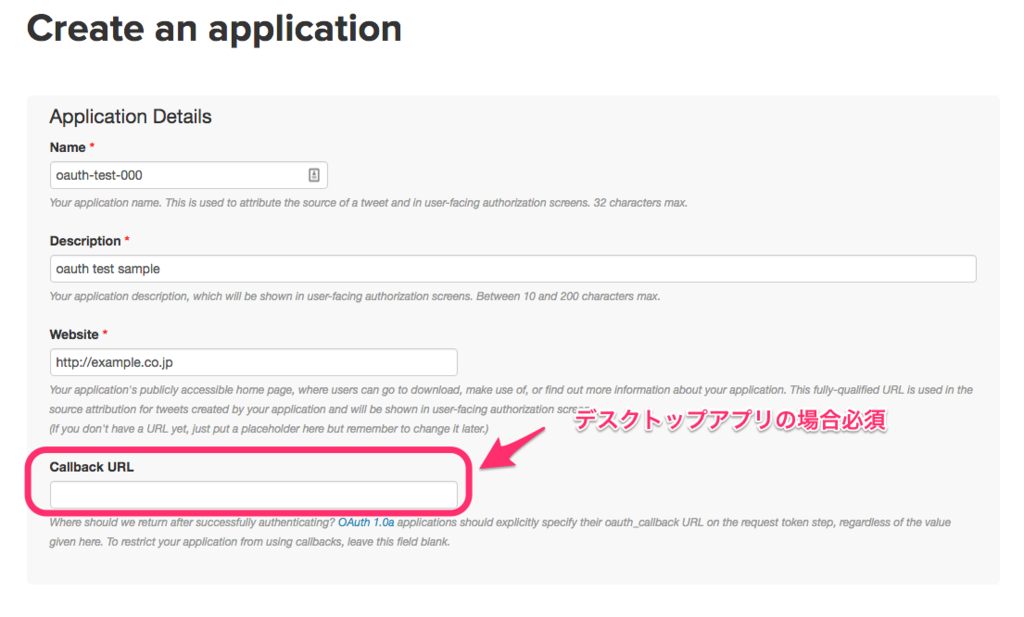Focus the Description input field
This screenshot has width=1024, height=617.
click(513, 269)
